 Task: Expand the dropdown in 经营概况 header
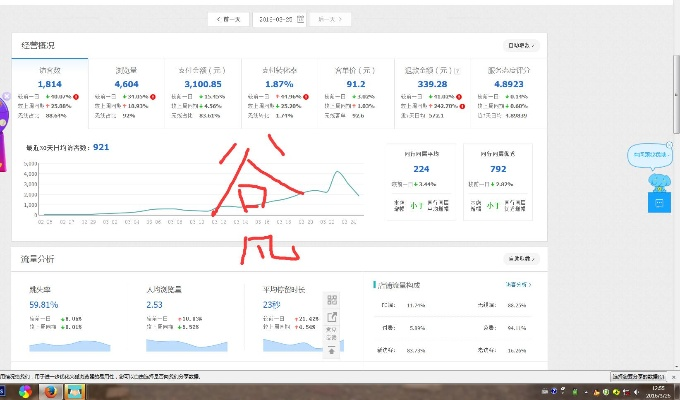tap(521, 45)
